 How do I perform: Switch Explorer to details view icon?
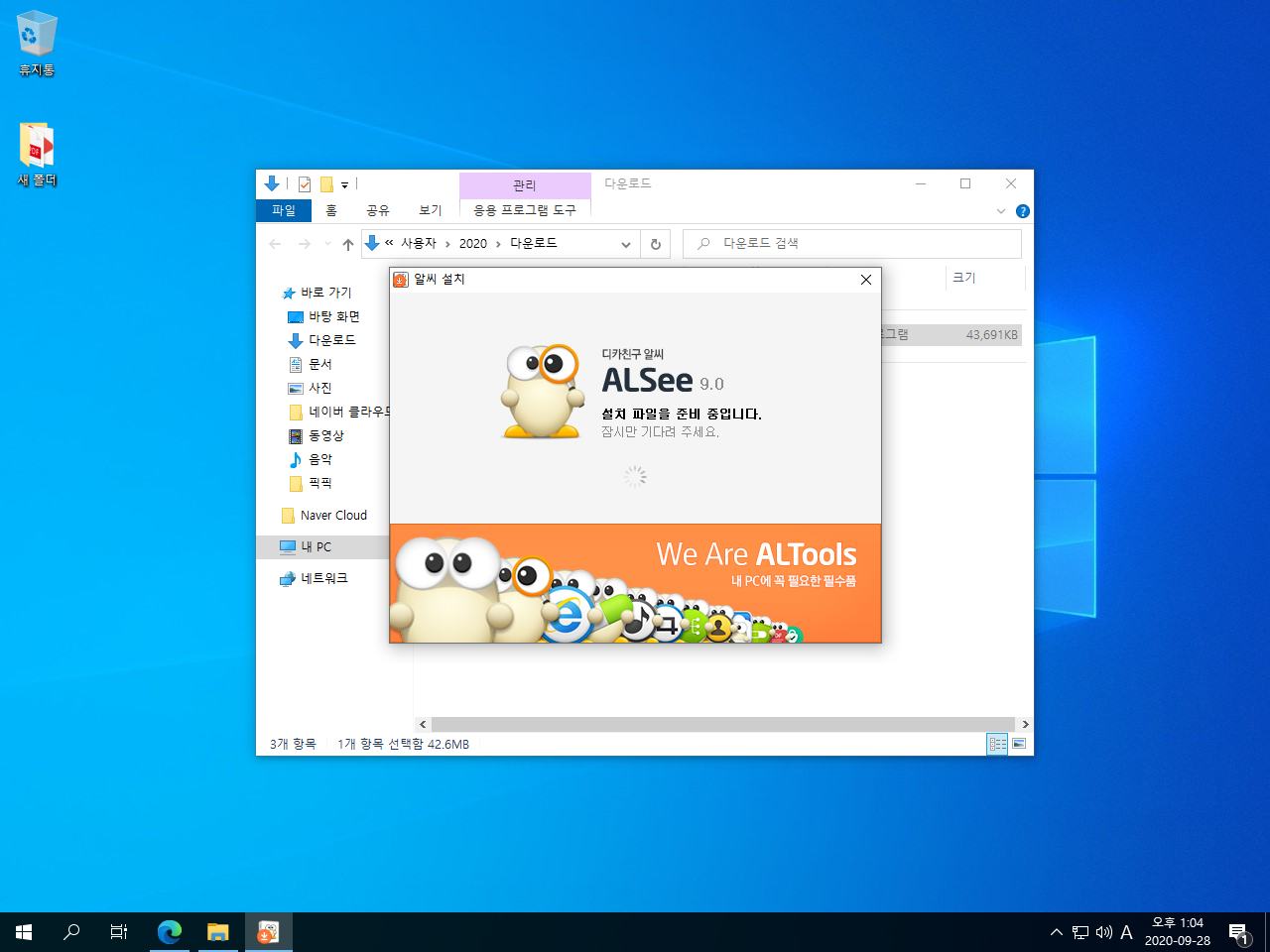coord(998,744)
